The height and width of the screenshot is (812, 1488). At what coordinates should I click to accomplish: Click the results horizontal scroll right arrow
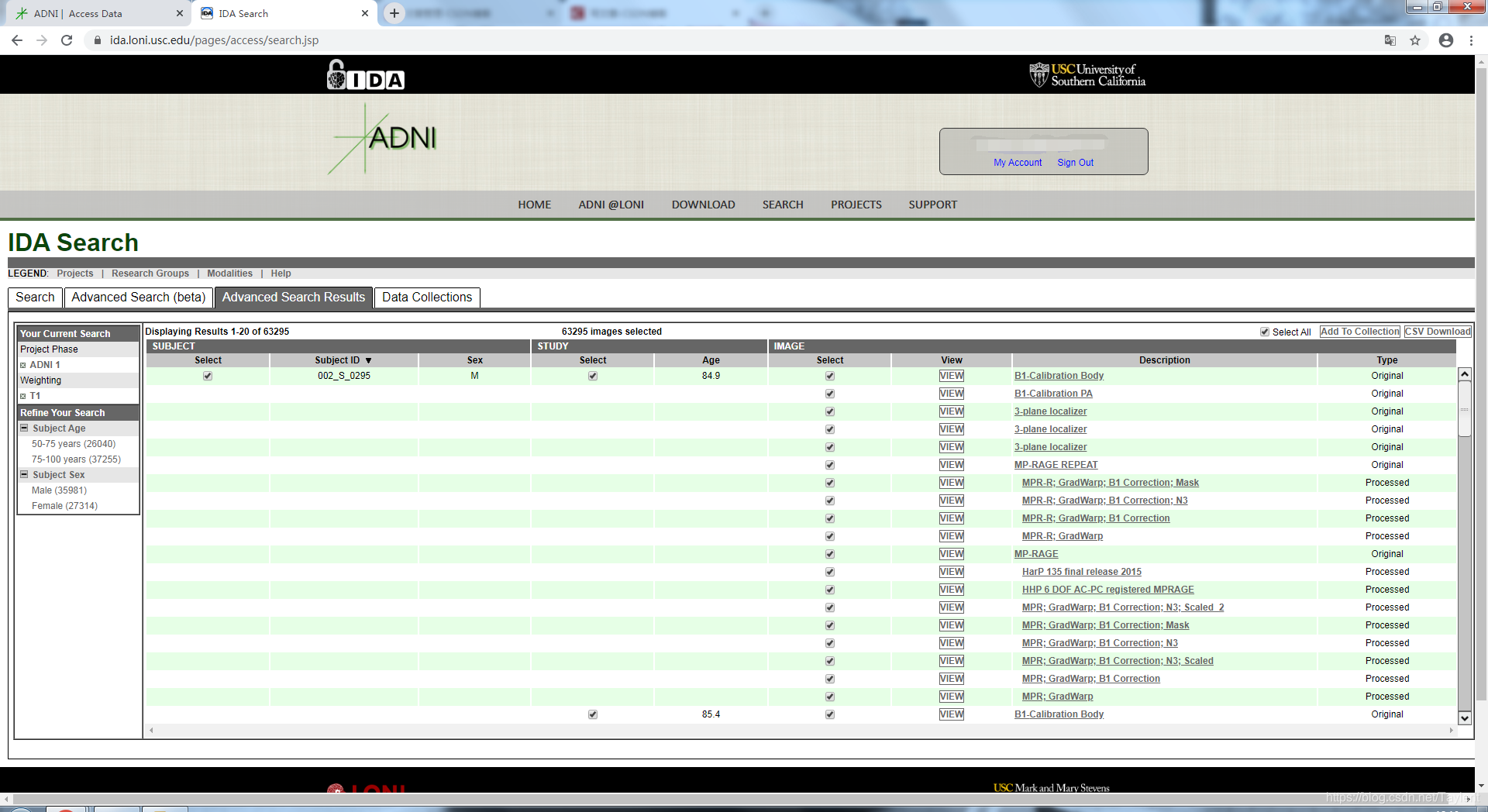(1451, 730)
